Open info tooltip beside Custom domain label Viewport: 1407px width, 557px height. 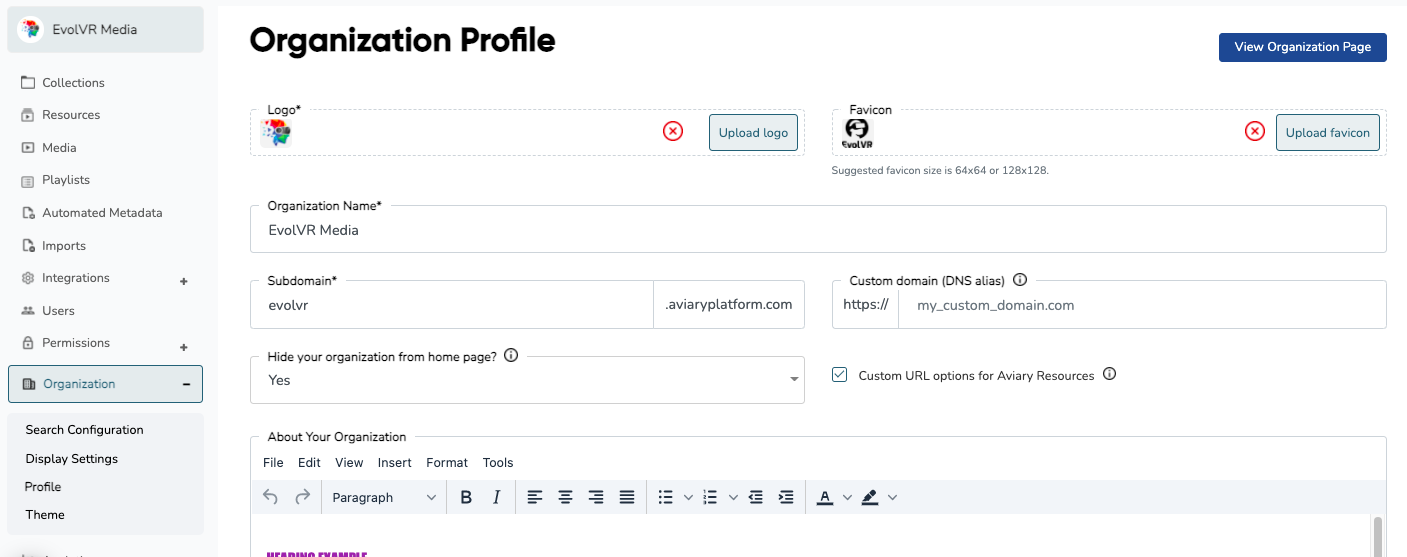click(1020, 280)
